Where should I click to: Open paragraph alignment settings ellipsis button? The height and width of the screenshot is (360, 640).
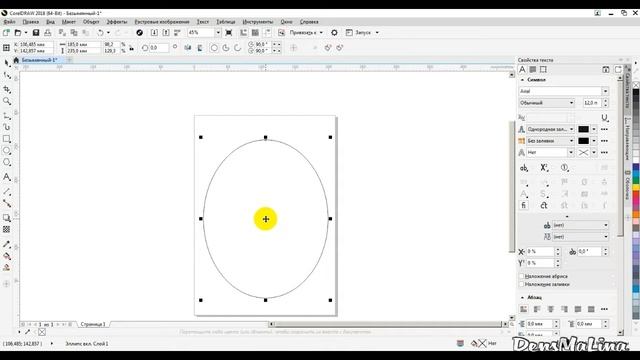point(604,309)
